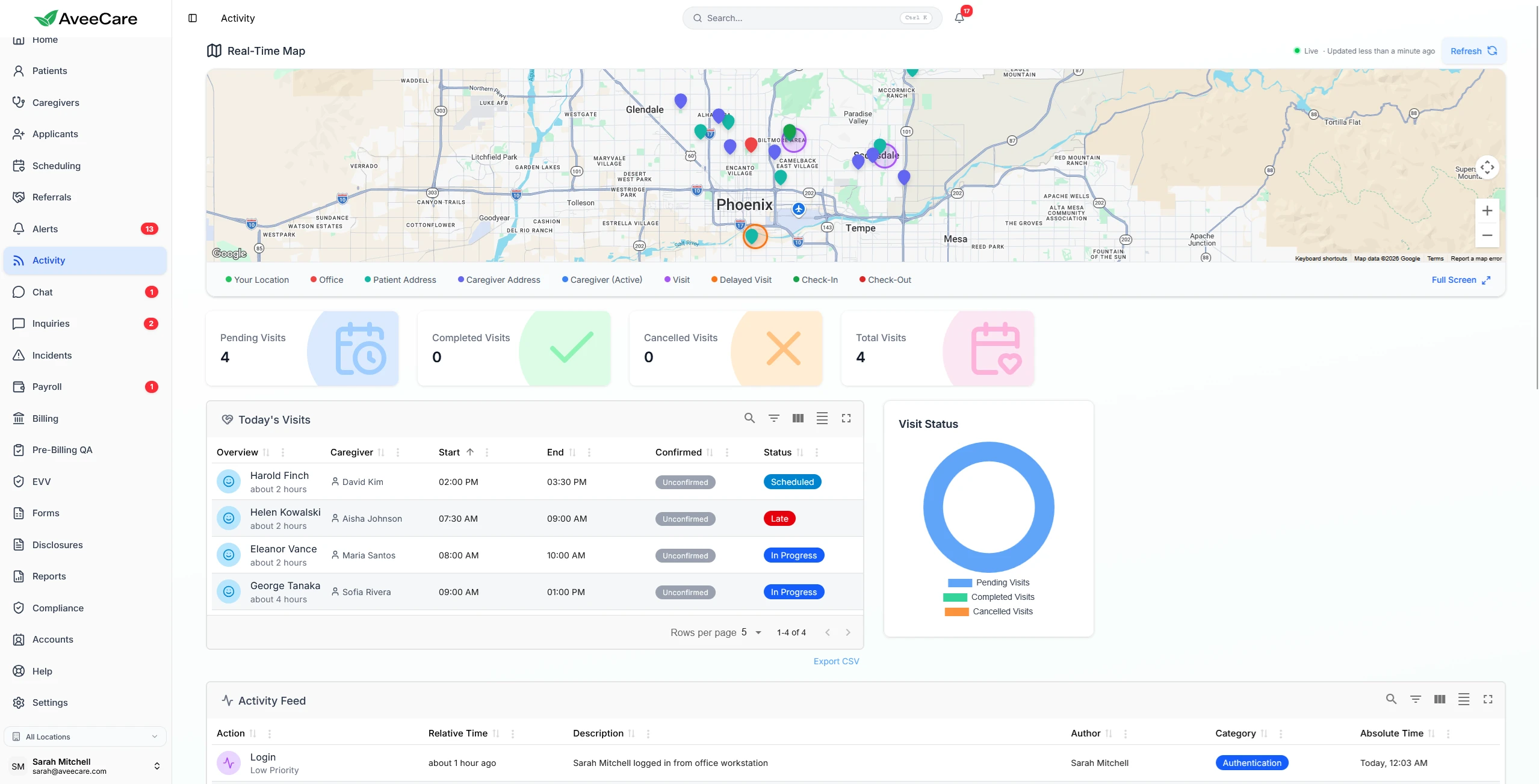Collapse the sidebar with the panel toggle icon
This screenshot has width=1539, height=784.
pyautogui.click(x=193, y=18)
